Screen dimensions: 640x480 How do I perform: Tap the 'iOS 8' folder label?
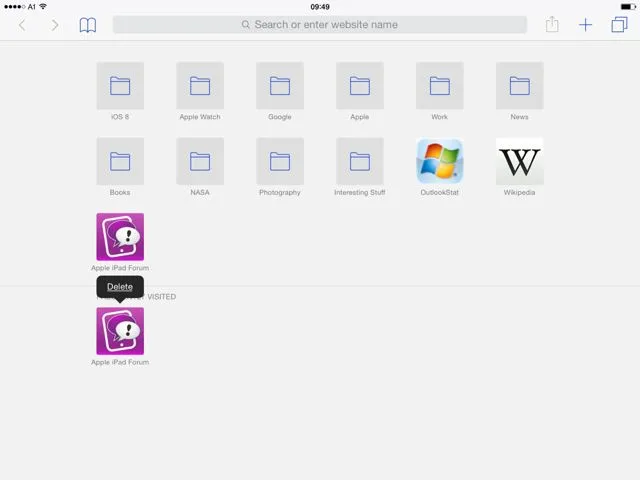click(120, 117)
